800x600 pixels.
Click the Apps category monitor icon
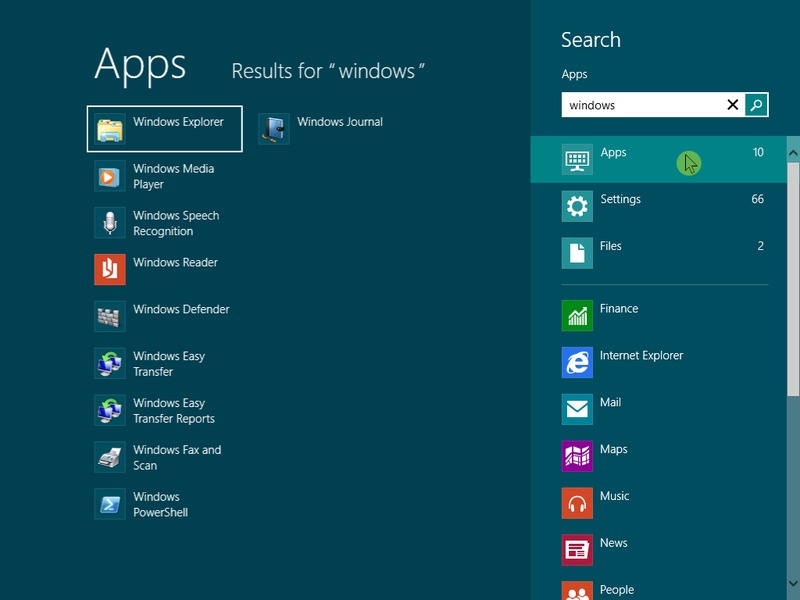577,160
